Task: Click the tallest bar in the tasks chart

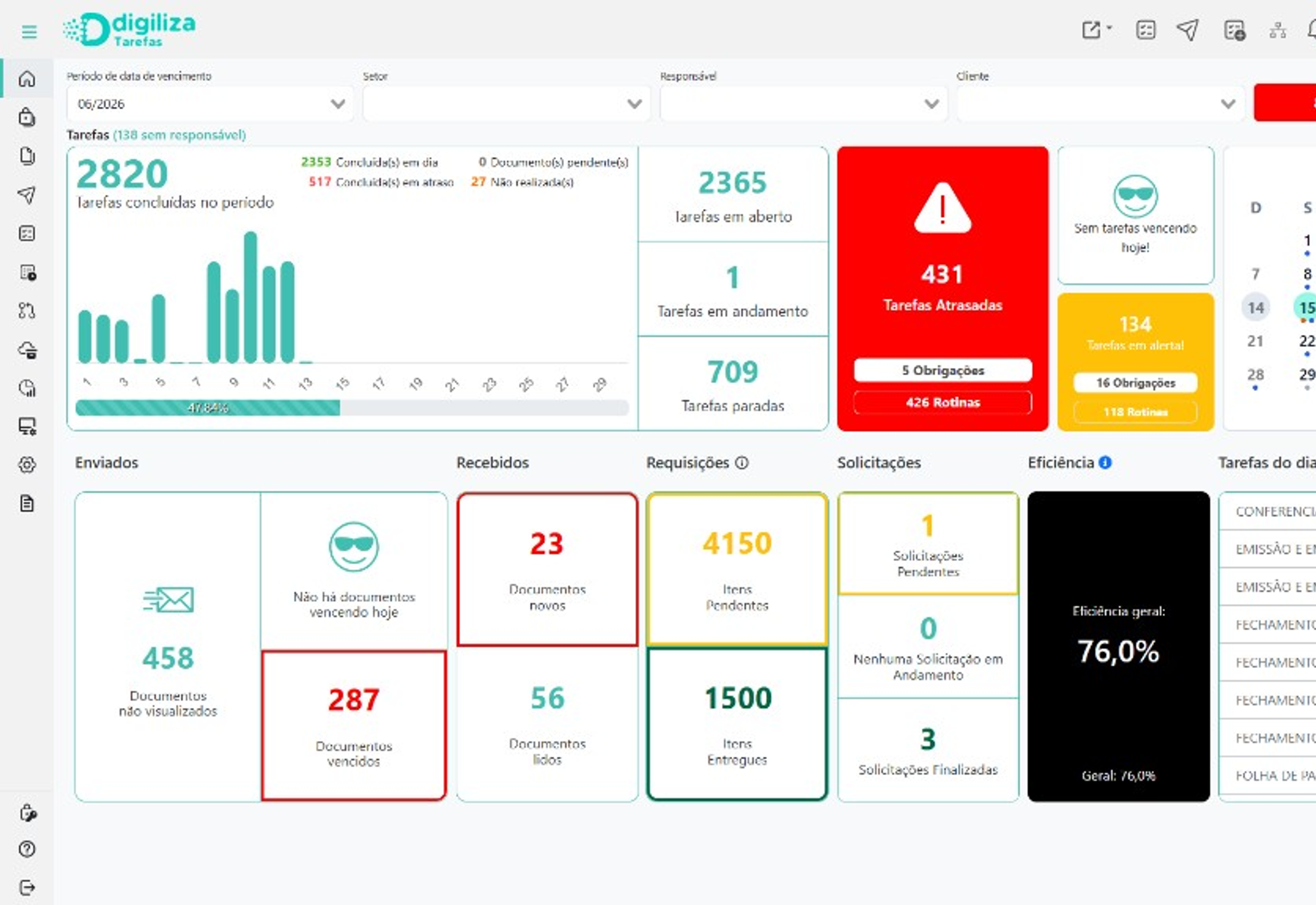Action: click(x=250, y=297)
